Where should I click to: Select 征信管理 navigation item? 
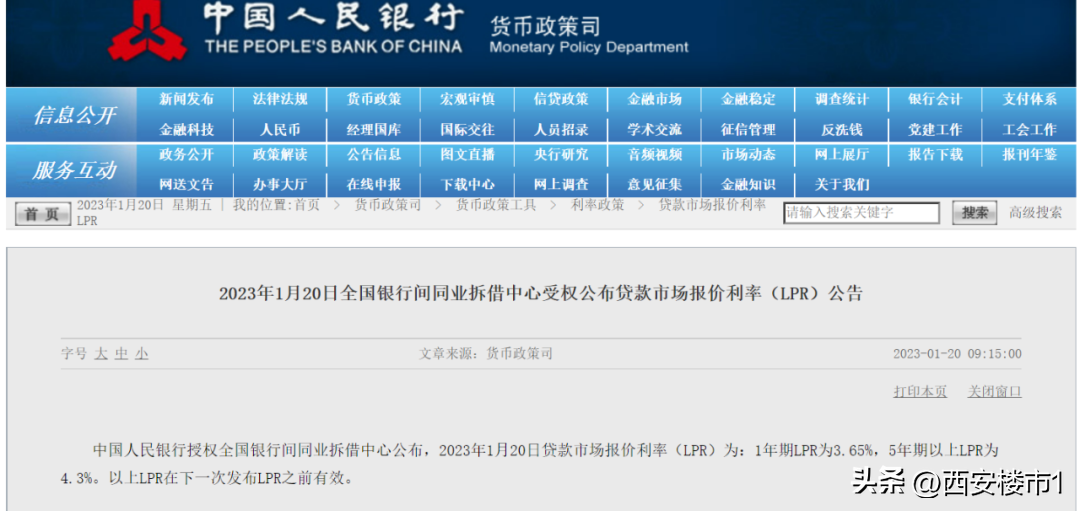[x=749, y=129]
